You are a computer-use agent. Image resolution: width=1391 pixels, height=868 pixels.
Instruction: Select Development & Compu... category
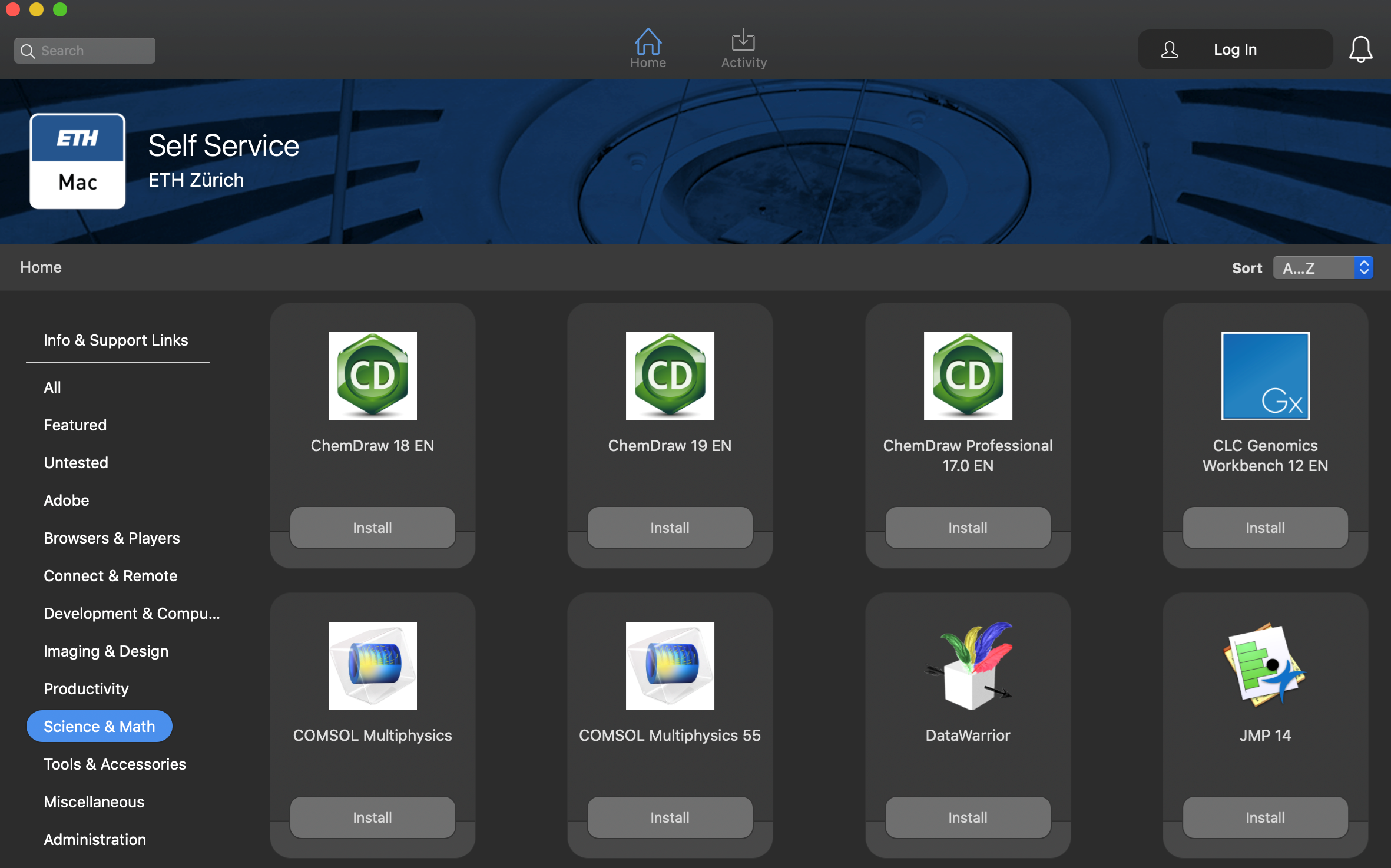[132, 614]
